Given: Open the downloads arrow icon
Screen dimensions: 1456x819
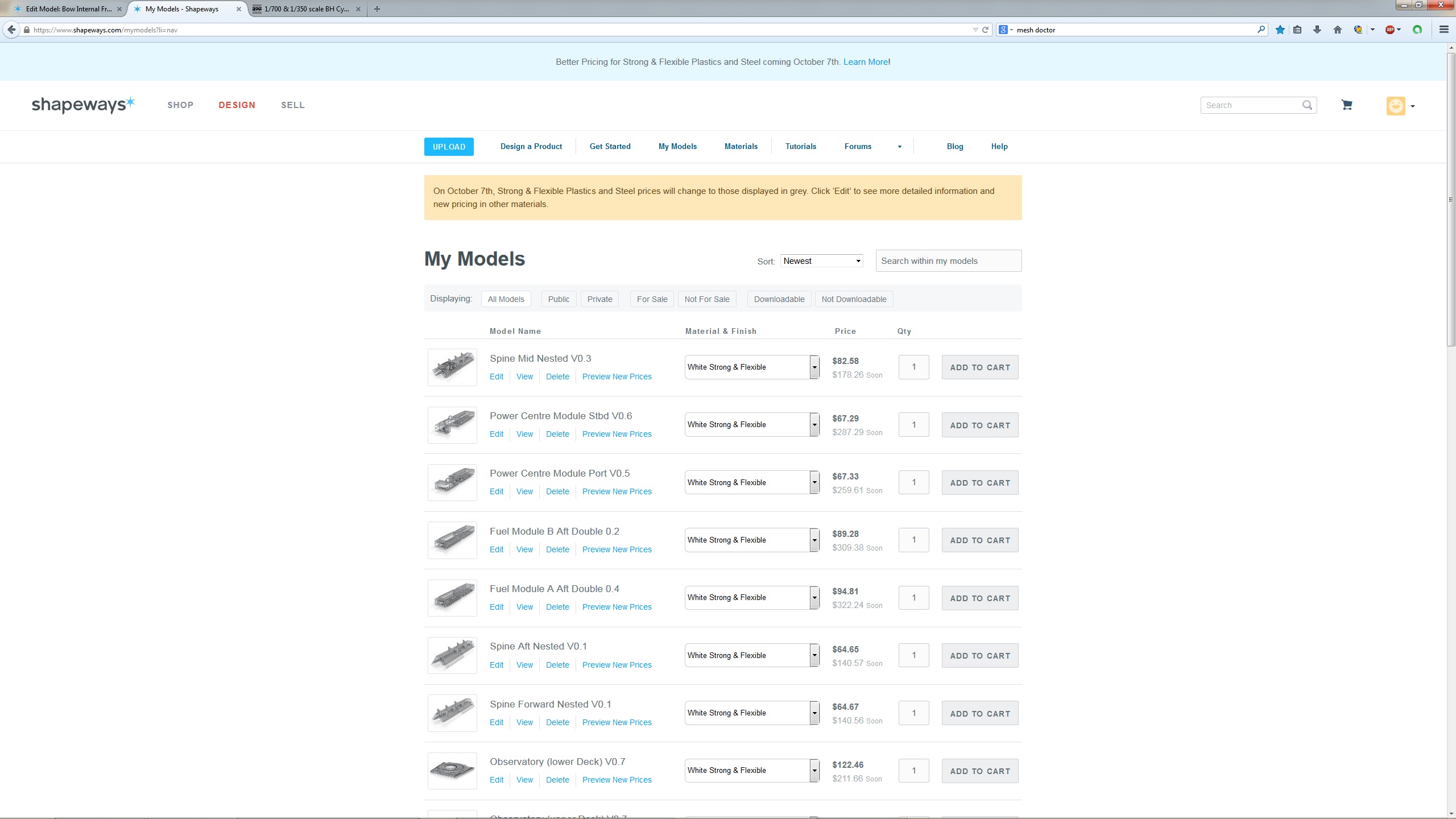Looking at the screenshot, I should click(x=1317, y=30).
